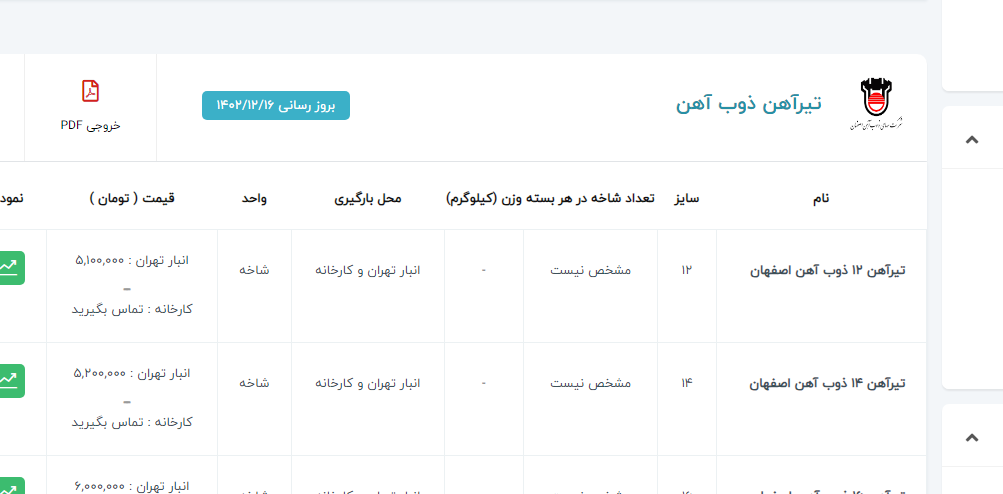
Task: Click the تیرآهن ذوب آهن title
Action: [748, 104]
